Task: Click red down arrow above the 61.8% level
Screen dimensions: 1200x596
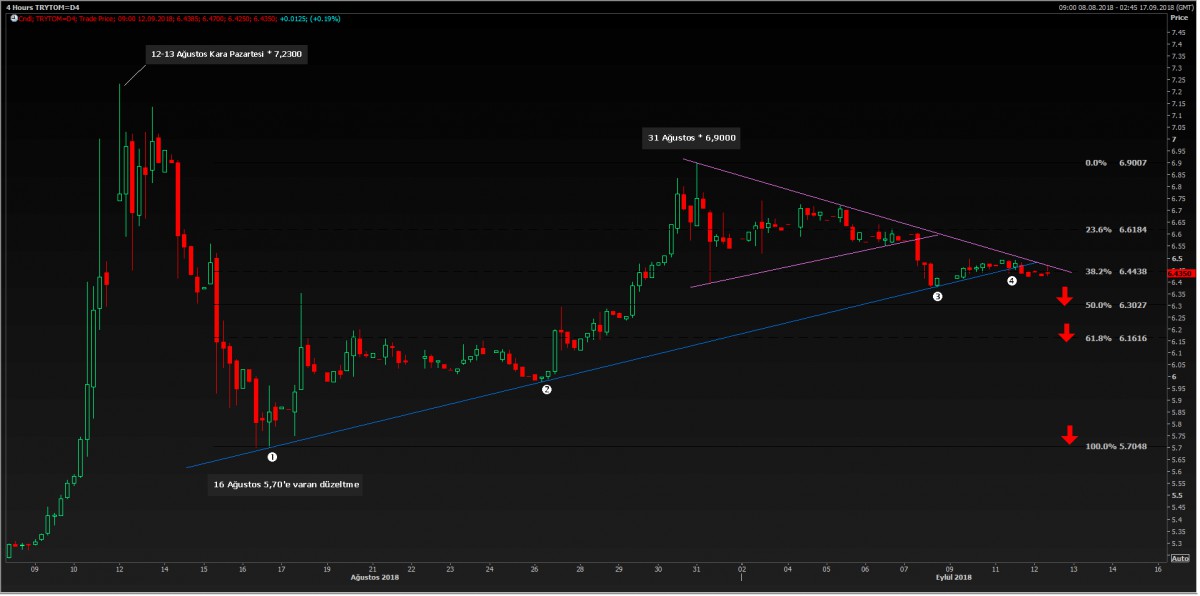Action: click(1066, 334)
